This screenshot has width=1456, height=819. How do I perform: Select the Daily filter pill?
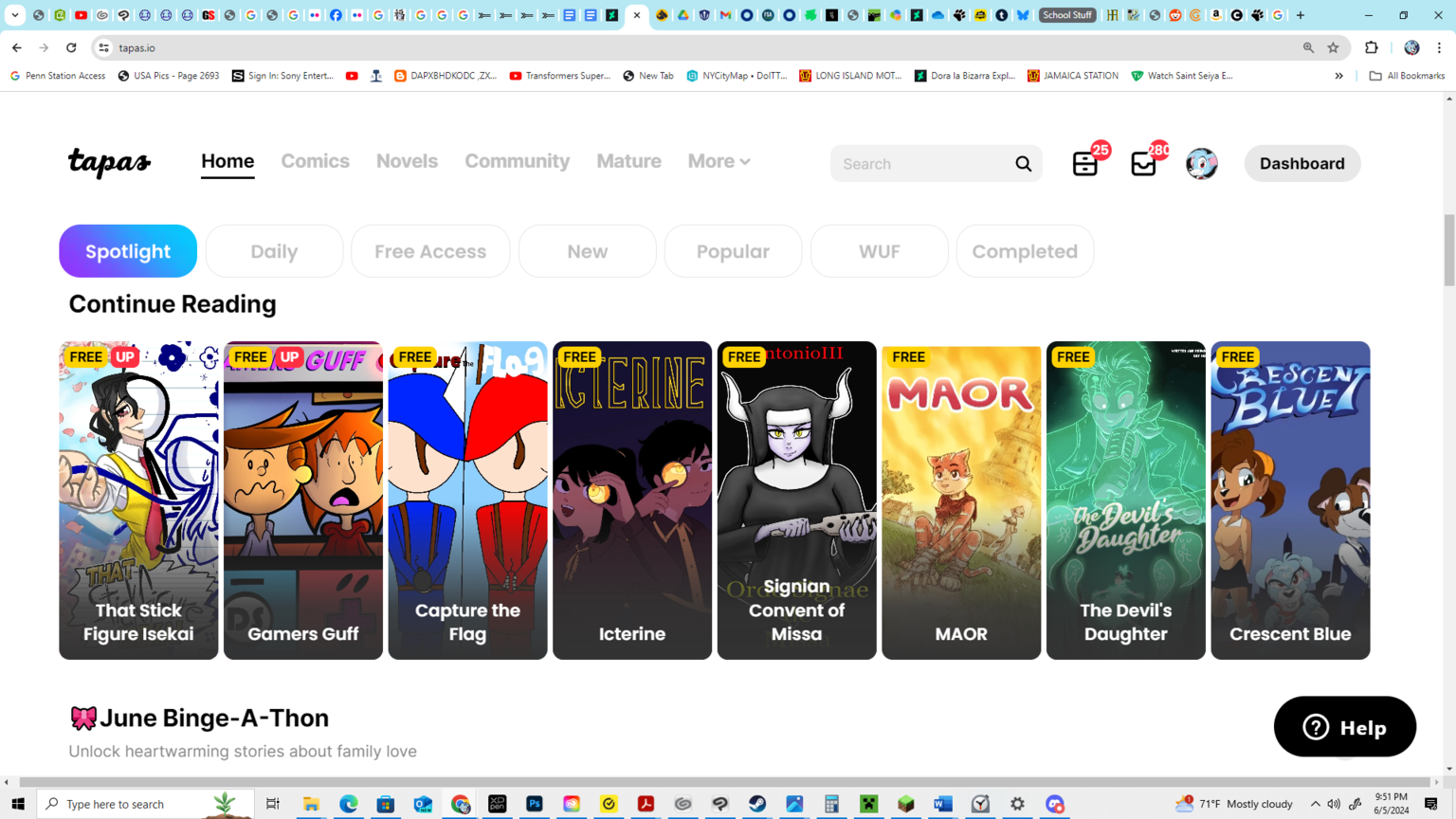[274, 251]
